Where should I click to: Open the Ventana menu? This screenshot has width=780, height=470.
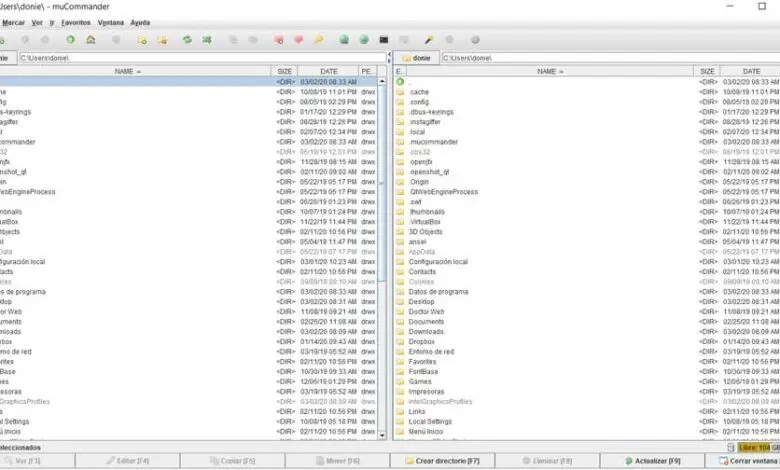tap(110, 22)
